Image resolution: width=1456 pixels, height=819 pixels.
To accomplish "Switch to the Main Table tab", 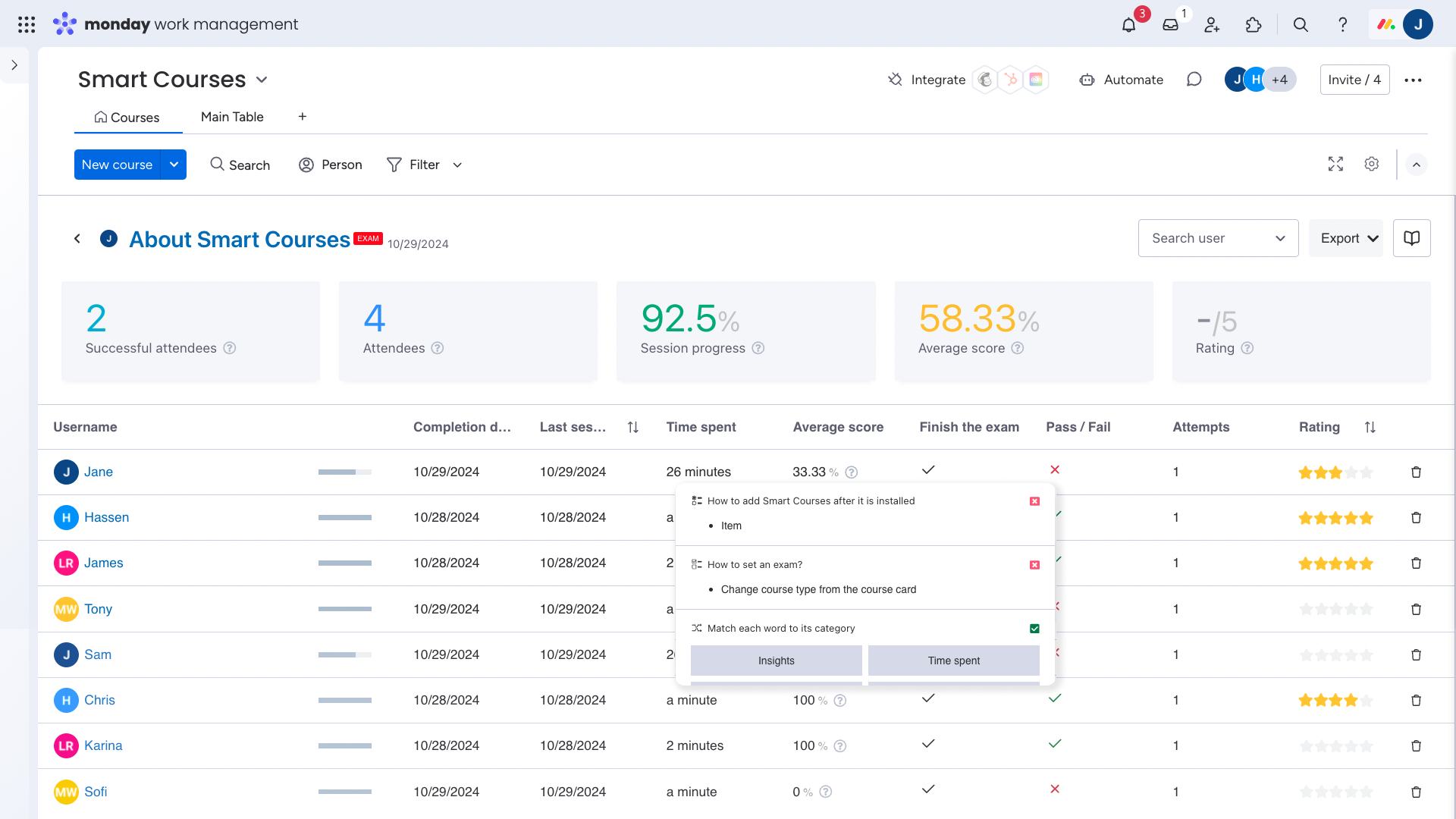I will tap(232, 117).
